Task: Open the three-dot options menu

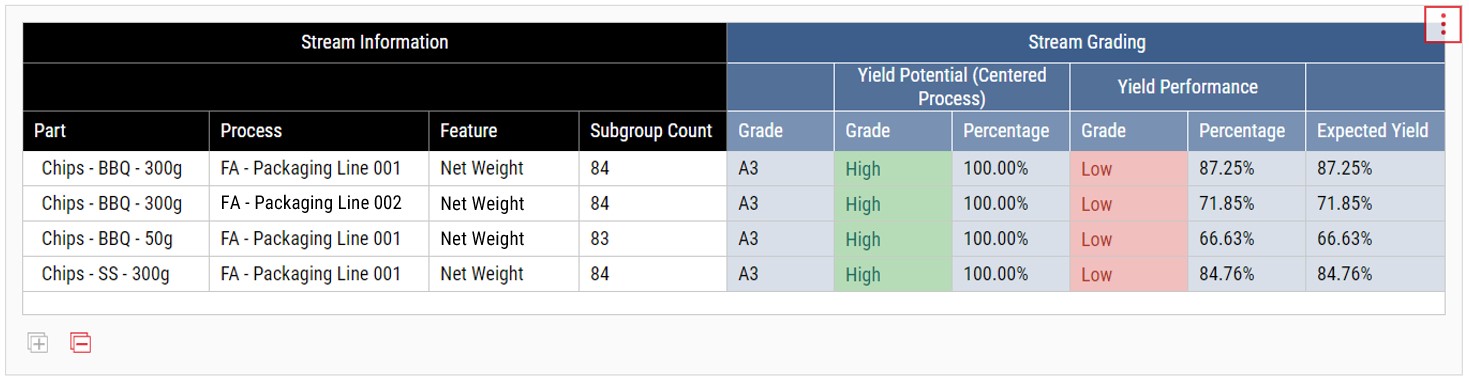Action: pyautogui.click(x=1443, y=25)
